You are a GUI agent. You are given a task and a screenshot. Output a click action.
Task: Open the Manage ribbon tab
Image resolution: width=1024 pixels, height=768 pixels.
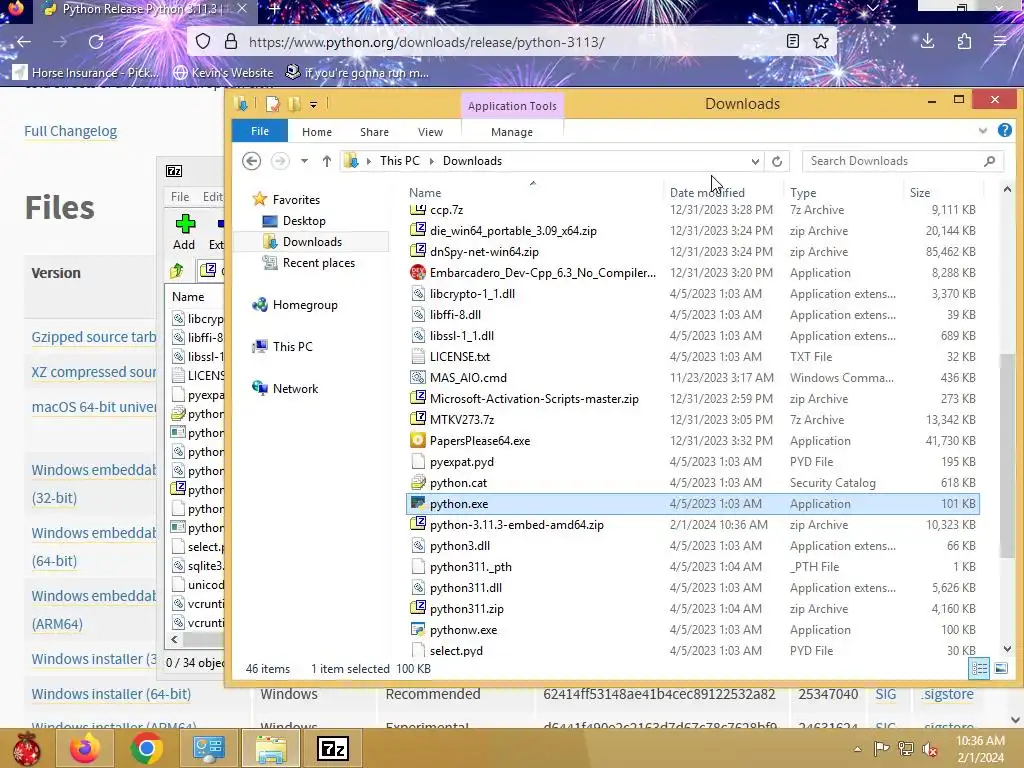point(512,132)
